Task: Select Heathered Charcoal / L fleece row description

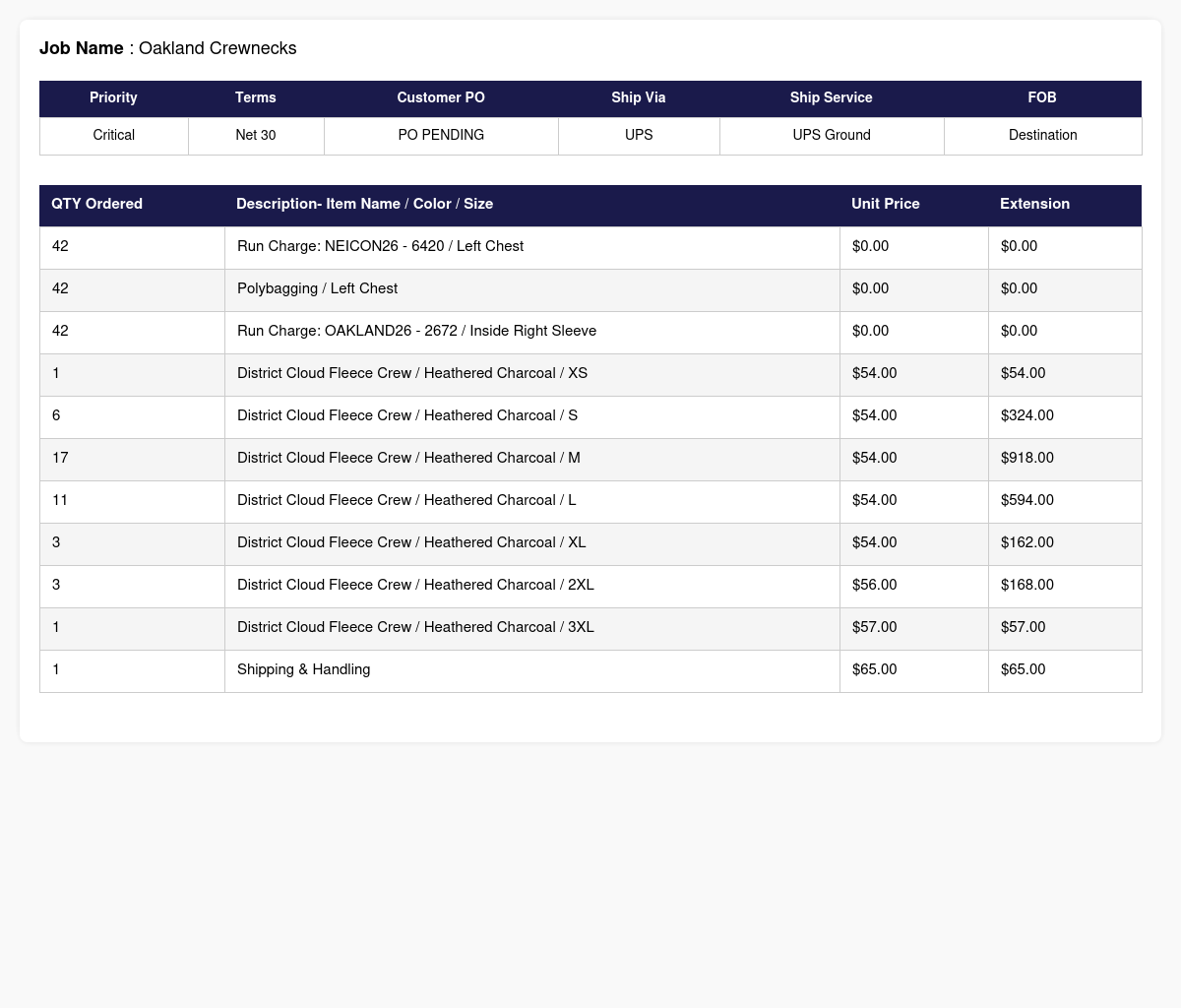Action: coord(406,500)
